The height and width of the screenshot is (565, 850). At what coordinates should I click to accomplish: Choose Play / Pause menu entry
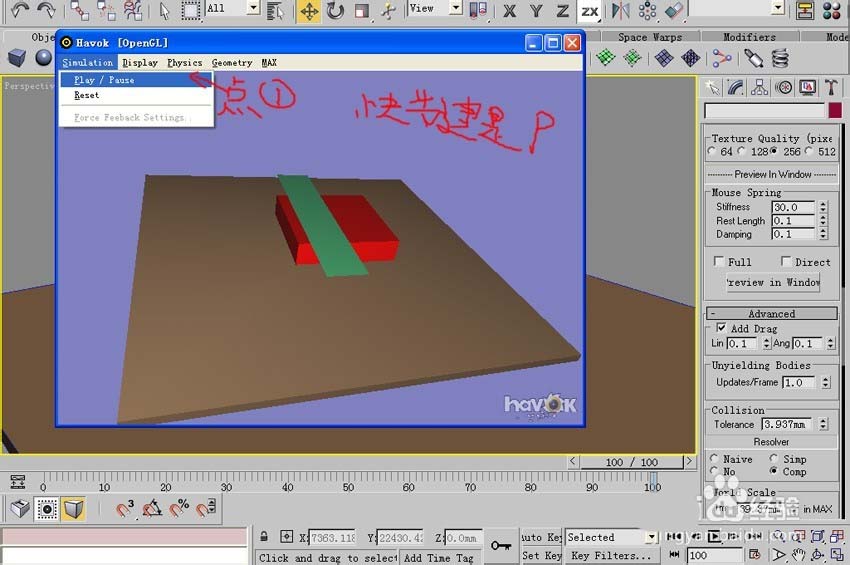(136, 80)
